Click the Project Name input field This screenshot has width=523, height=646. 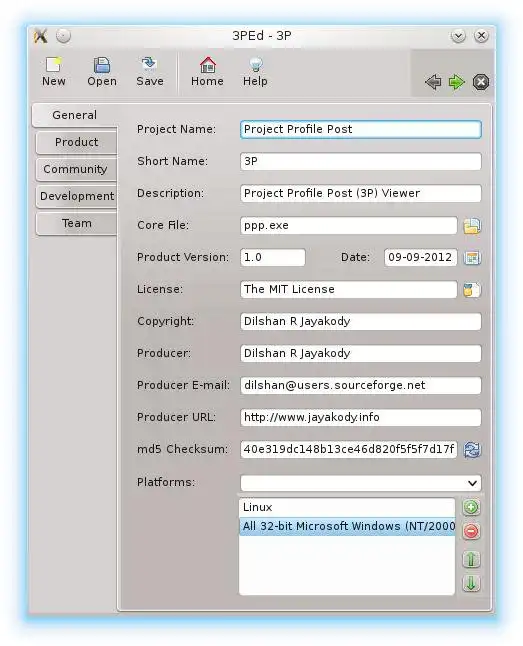click(x=361, y=129)
